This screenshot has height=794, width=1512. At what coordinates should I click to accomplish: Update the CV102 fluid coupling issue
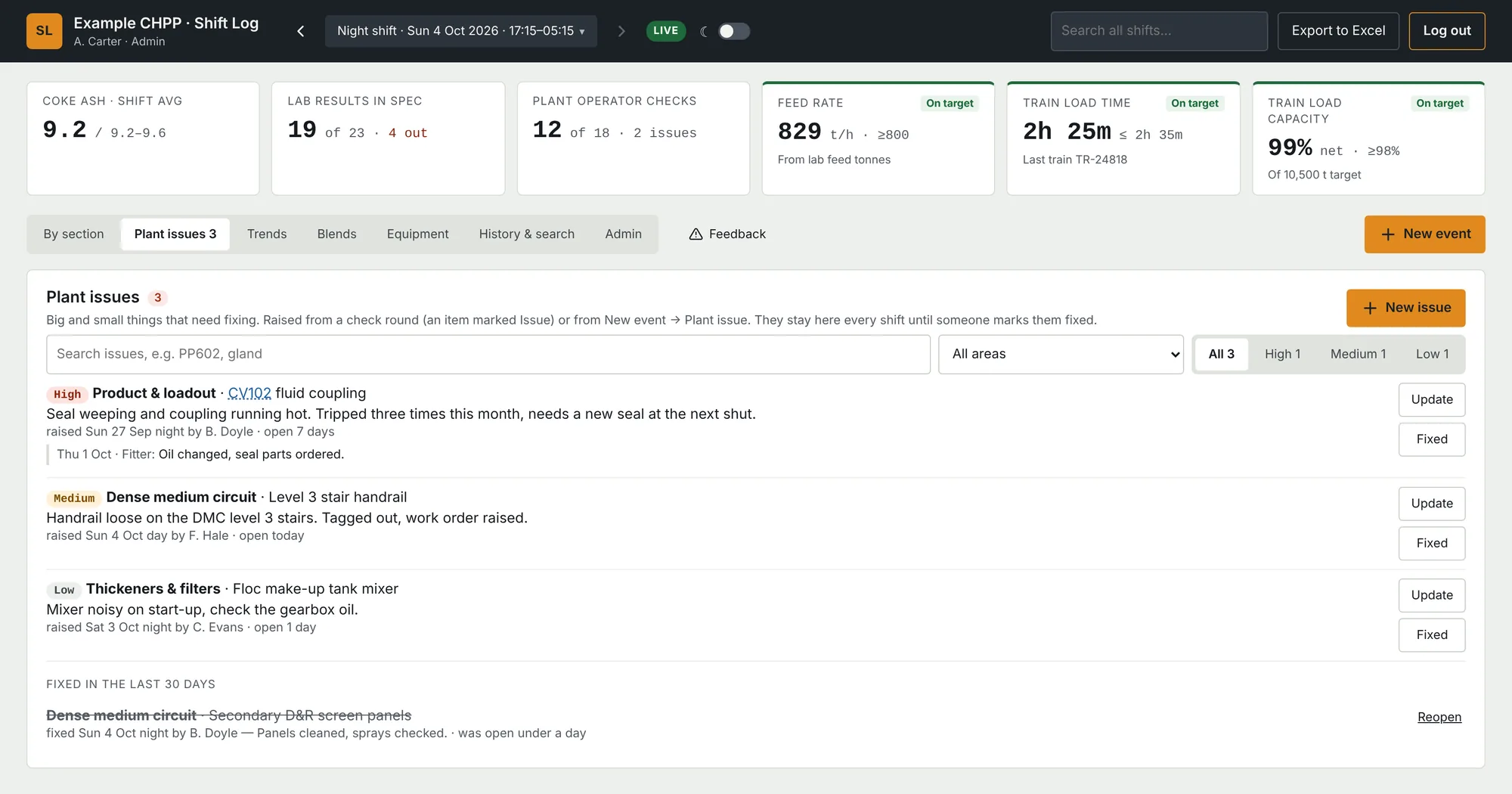coord(1432,399)
